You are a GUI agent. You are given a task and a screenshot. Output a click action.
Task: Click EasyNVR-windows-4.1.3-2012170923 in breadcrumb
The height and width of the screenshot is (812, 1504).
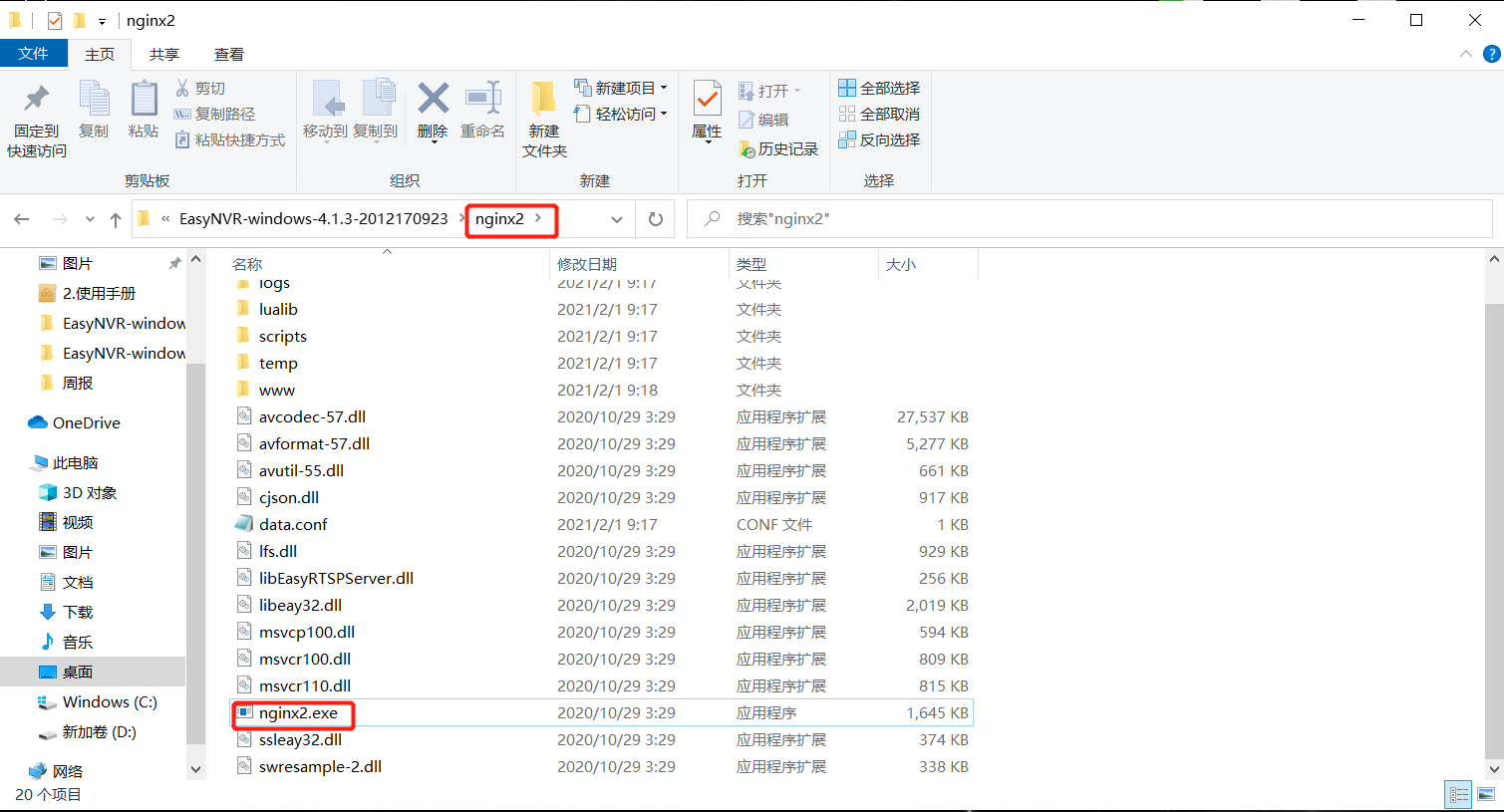(314, 218)
